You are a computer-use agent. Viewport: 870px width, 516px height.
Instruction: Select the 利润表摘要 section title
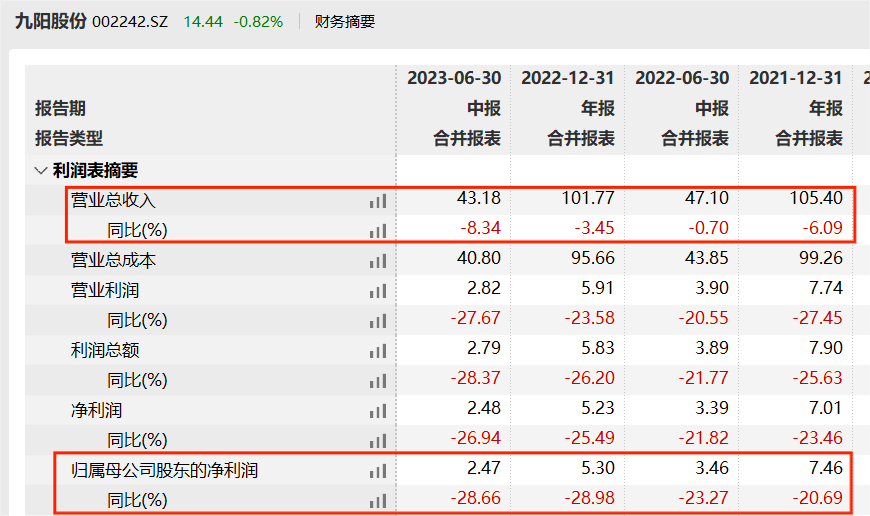[95, 170]
